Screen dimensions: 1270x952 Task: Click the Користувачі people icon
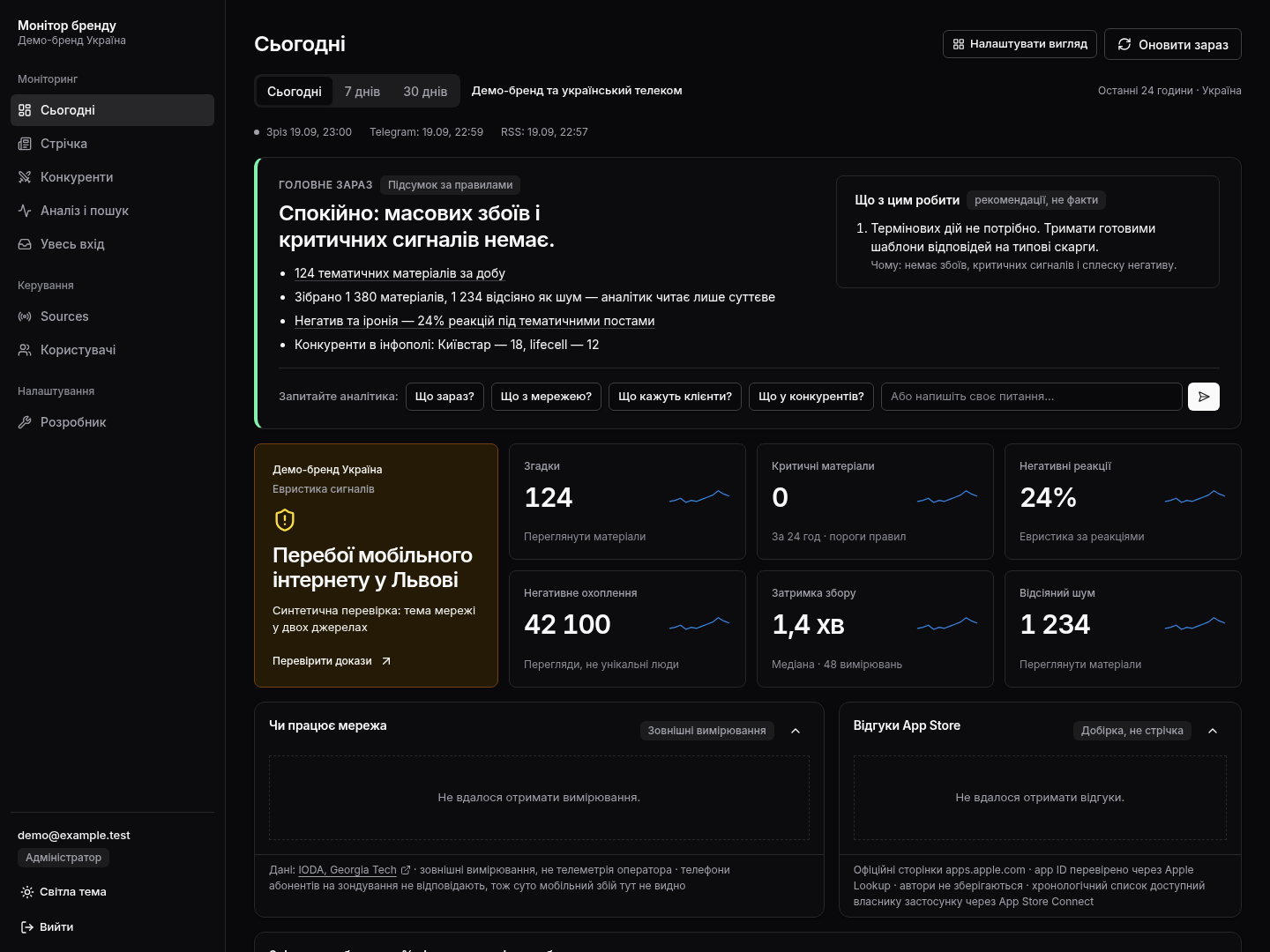click(25, 350)
